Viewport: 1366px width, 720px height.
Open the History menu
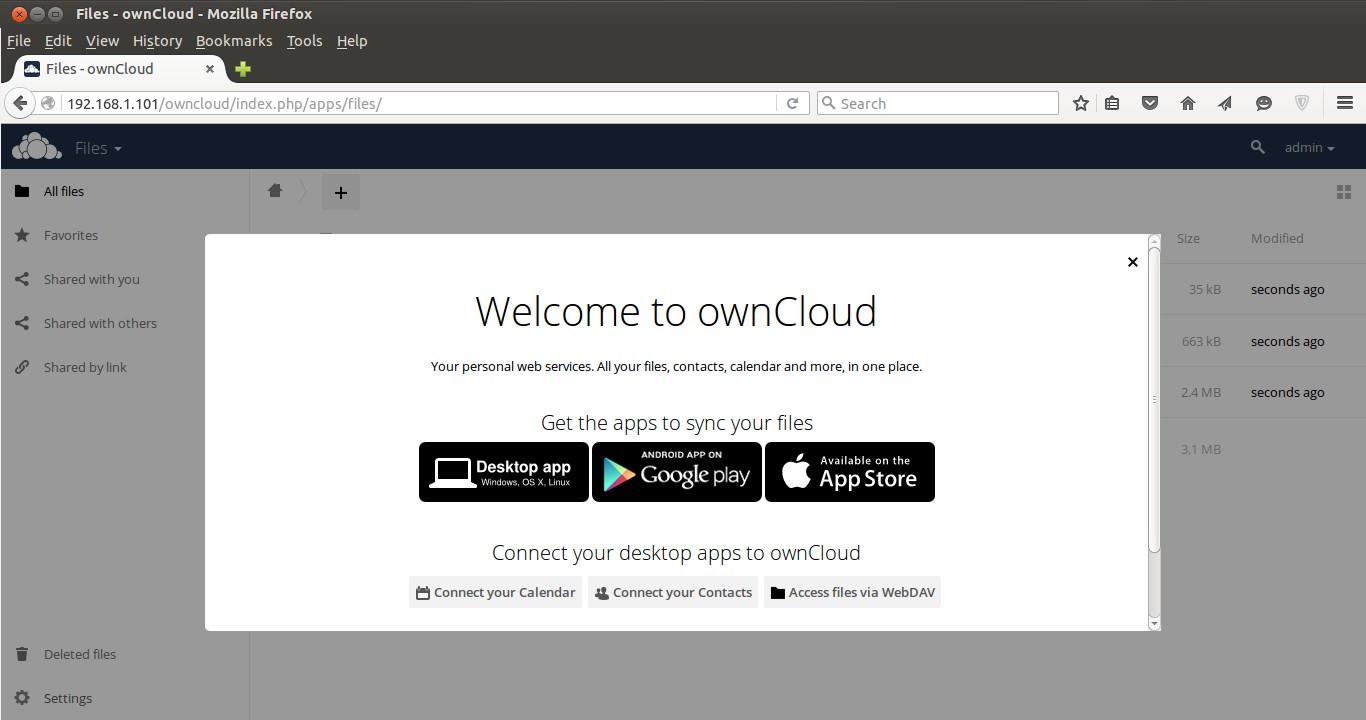(x=157, y=41)
